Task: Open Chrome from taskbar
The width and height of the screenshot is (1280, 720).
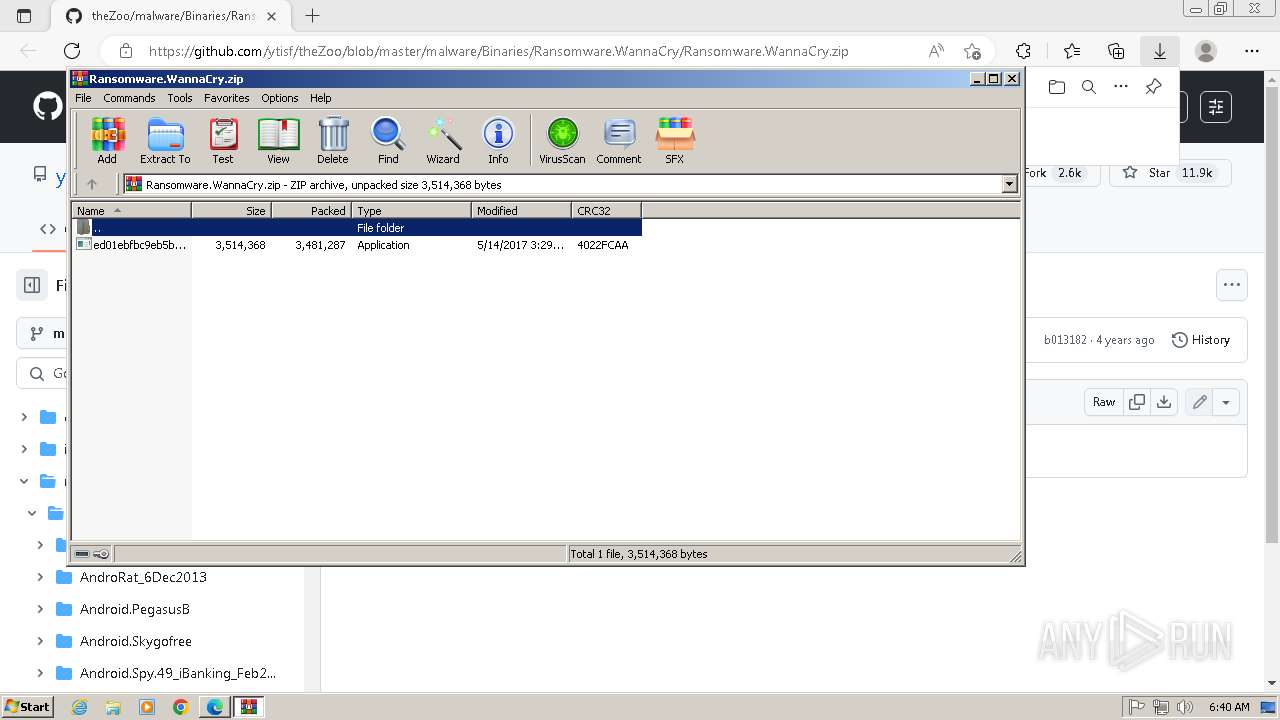Action: 181,707
